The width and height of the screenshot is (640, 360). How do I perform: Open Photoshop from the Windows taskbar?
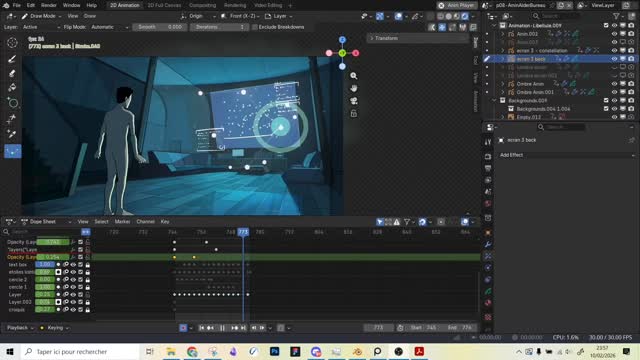click(x=274, y=351)
